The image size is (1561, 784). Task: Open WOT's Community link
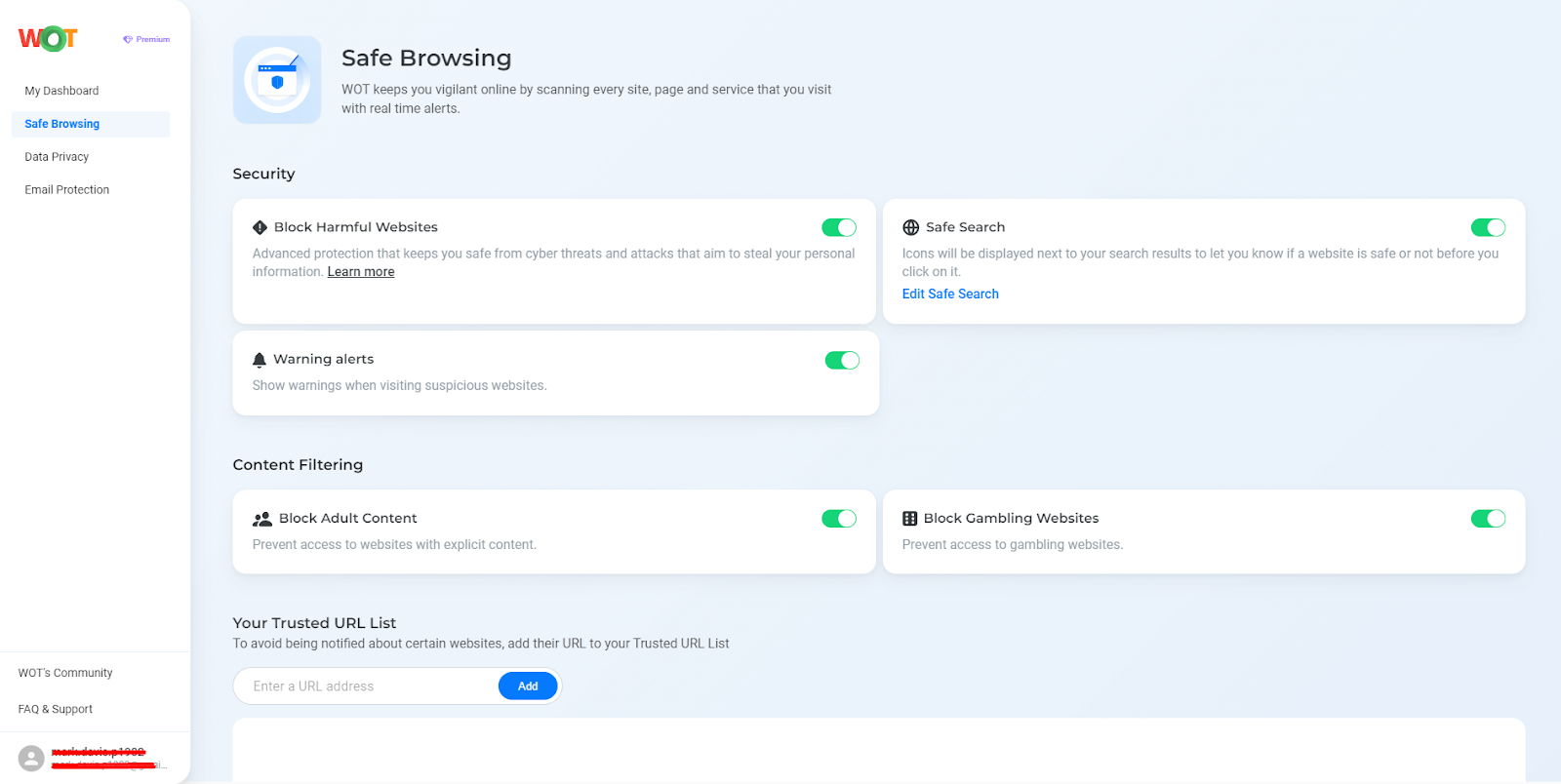(65, 673)
